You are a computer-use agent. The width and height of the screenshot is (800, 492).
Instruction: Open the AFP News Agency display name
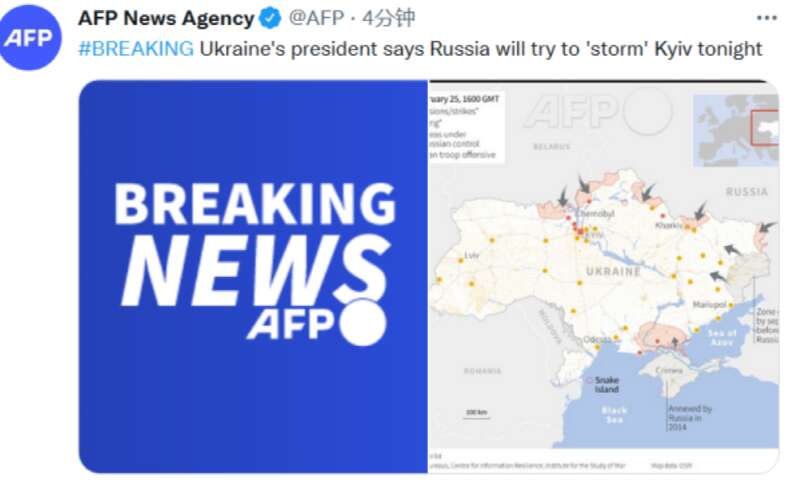point(166,18)
